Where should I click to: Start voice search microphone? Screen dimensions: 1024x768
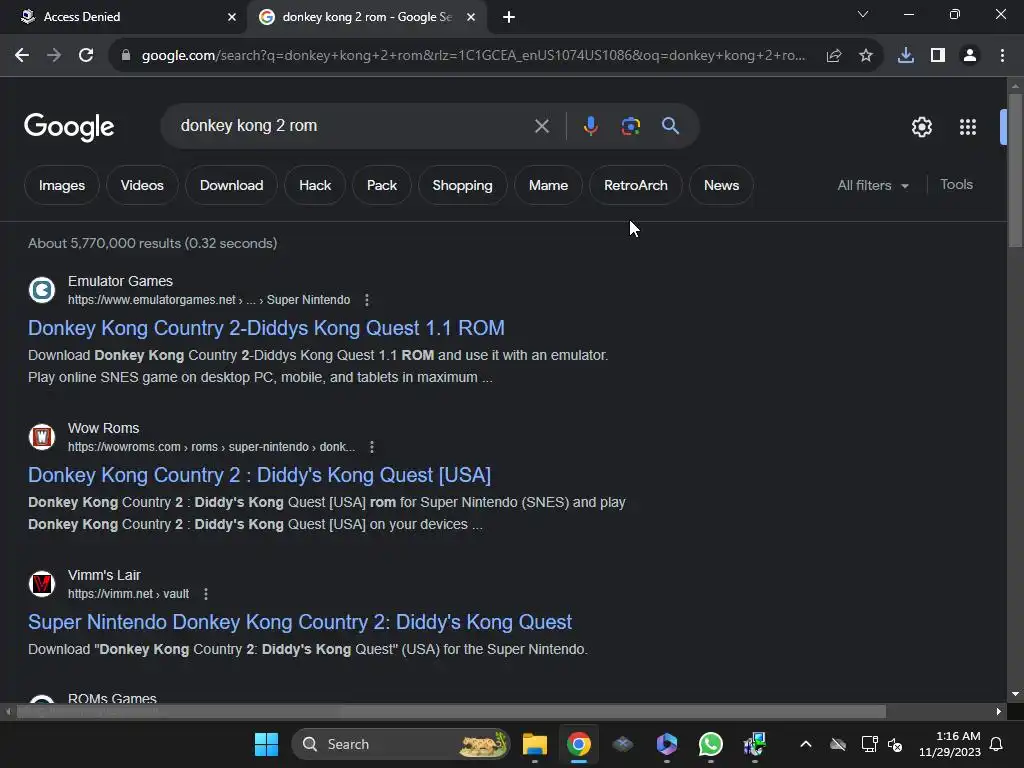click(x=590, y=126)
